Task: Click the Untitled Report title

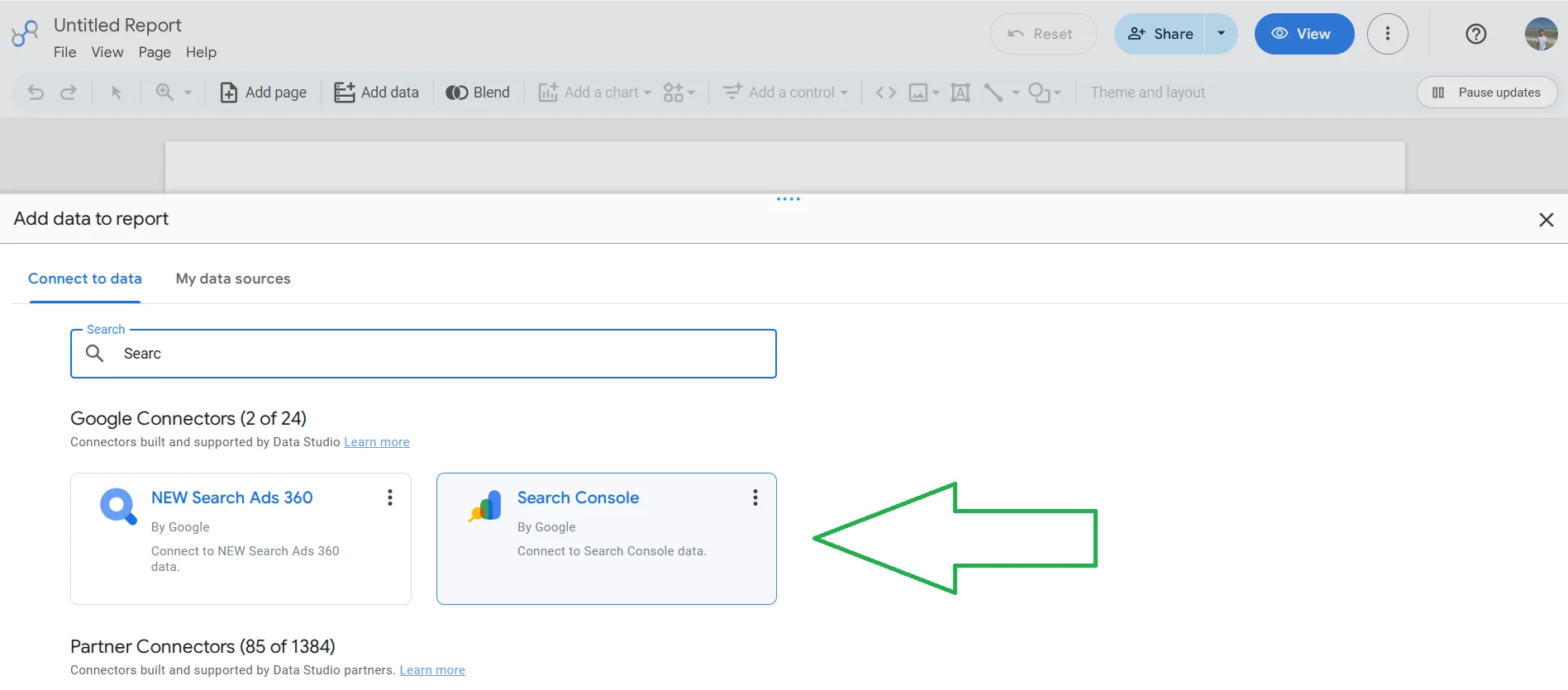Action: (x=117, y=26)
